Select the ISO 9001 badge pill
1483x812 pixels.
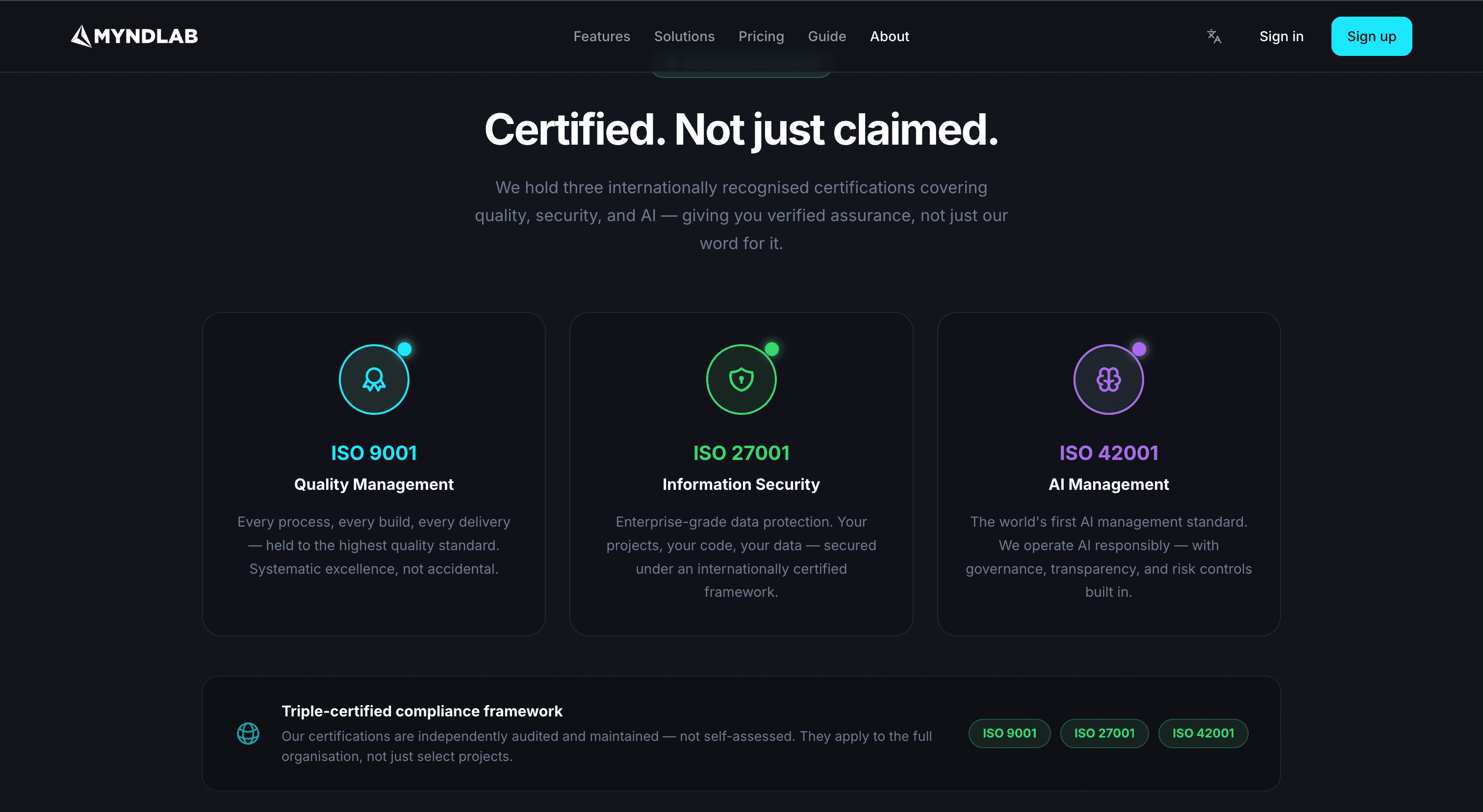pos(1009,733)
